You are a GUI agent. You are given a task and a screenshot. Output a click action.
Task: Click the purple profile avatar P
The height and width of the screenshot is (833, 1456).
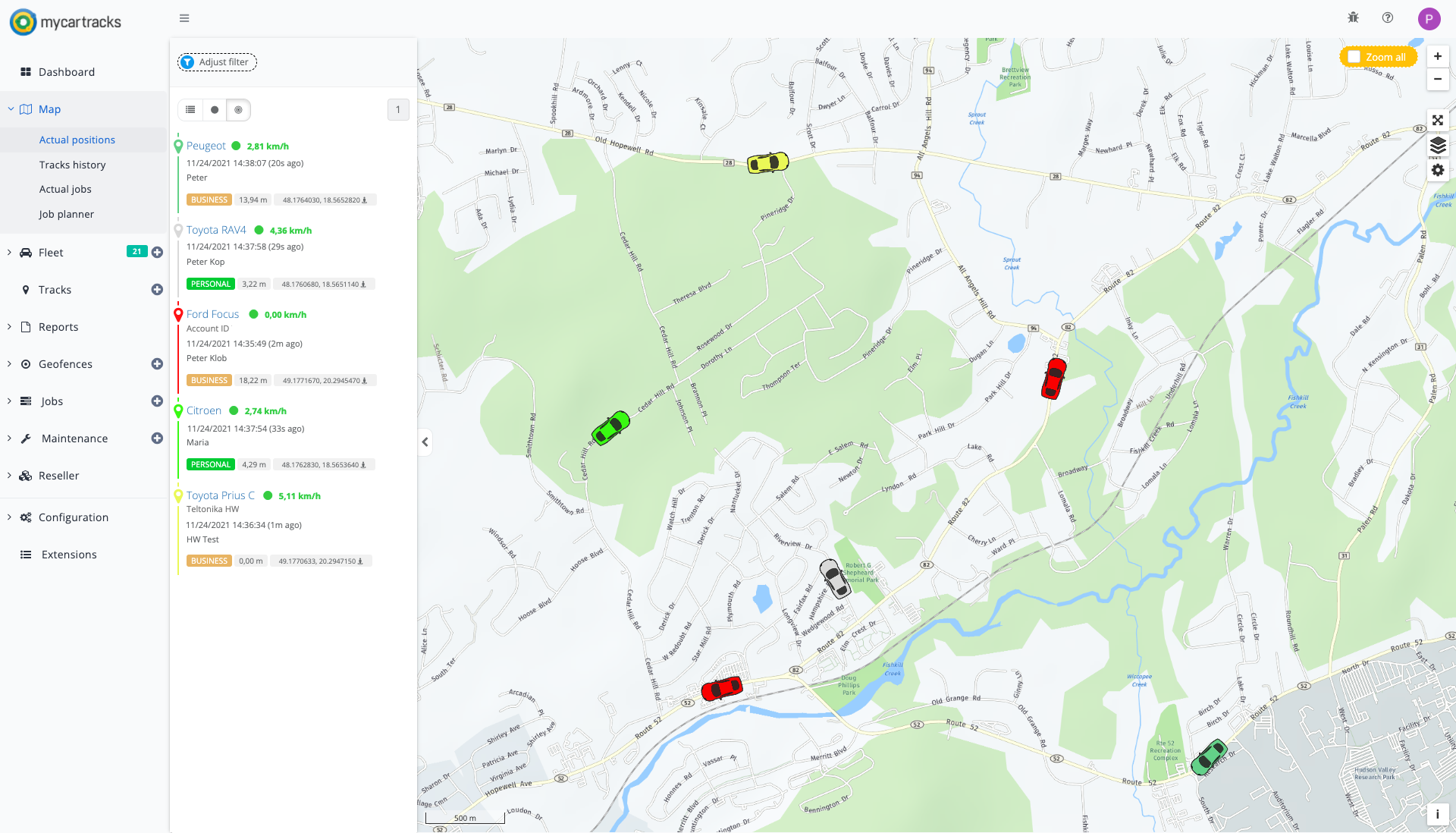tap(1429, 18)
